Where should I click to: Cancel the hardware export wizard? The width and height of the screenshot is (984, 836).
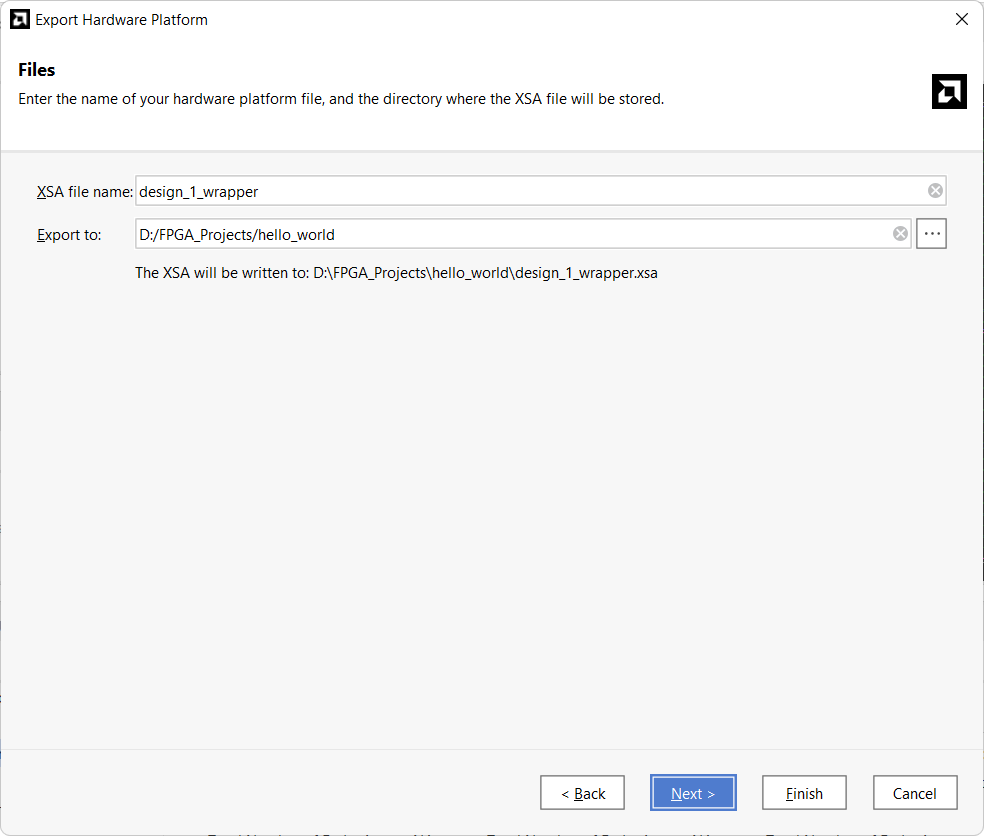tap(914, 793)
